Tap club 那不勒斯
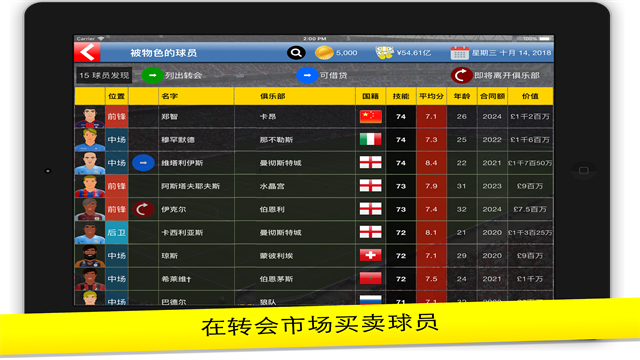Image resolution: width=640 pixels, height=360 pixels. pos(276,140)
